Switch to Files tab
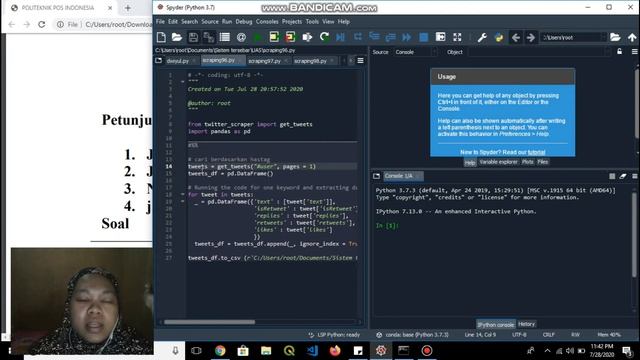The height and width of the screenshot is (360, 640). [x=542, y=162]
